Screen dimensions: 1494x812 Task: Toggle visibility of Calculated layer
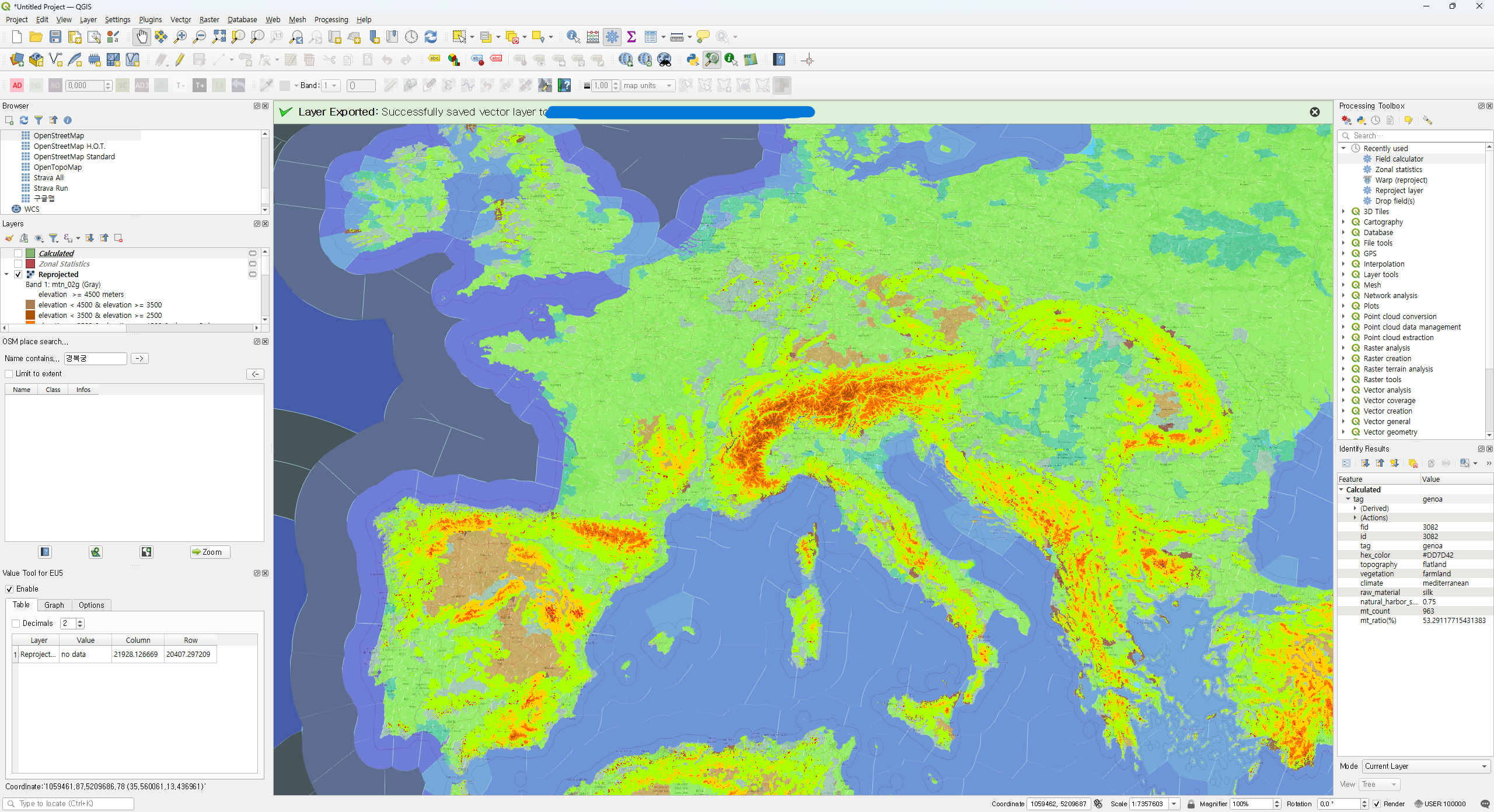coord(18,253)
